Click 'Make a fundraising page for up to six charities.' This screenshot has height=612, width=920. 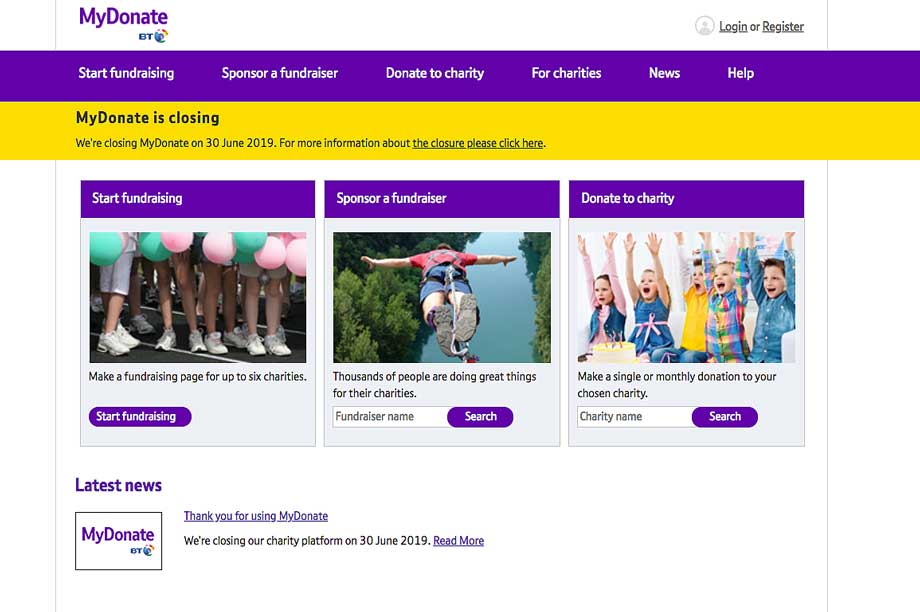198,377
